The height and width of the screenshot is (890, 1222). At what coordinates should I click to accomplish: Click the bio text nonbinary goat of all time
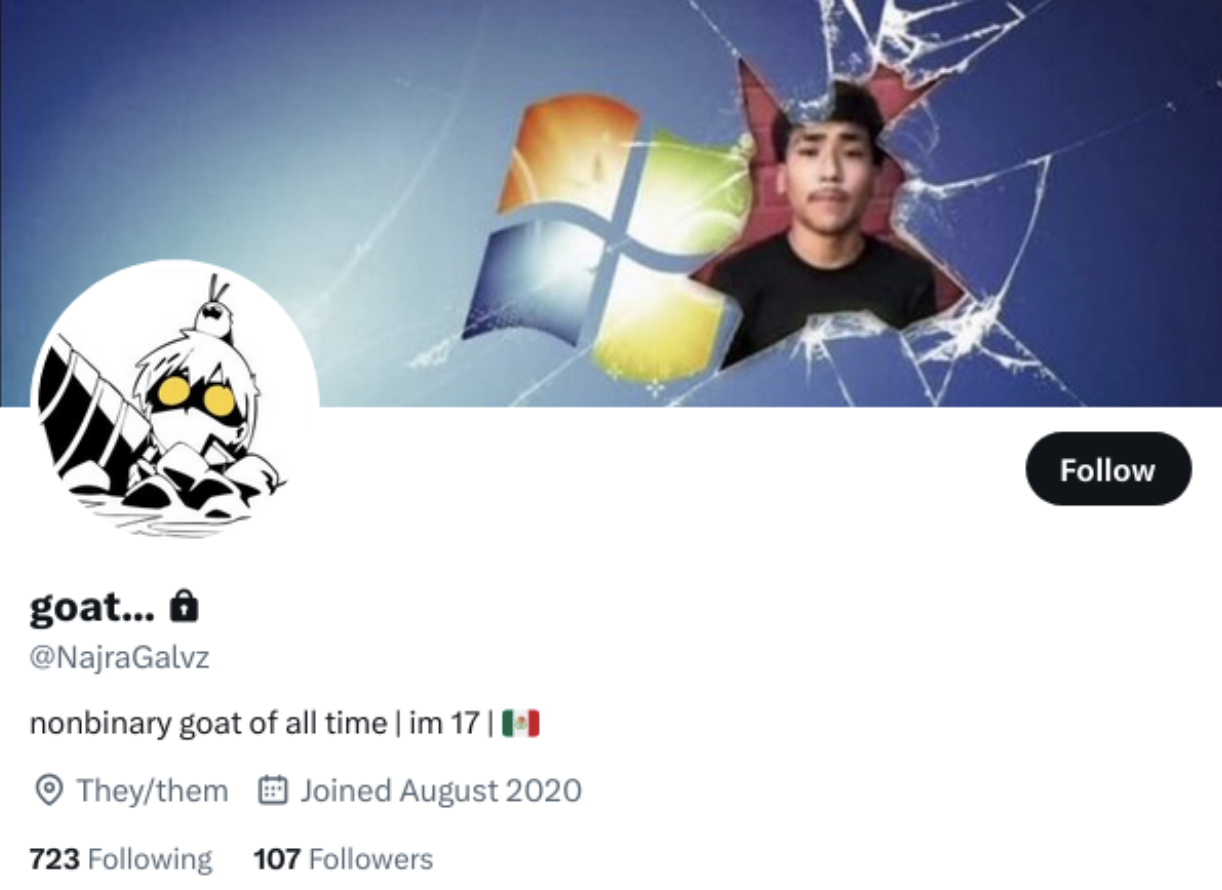(208, 723)
